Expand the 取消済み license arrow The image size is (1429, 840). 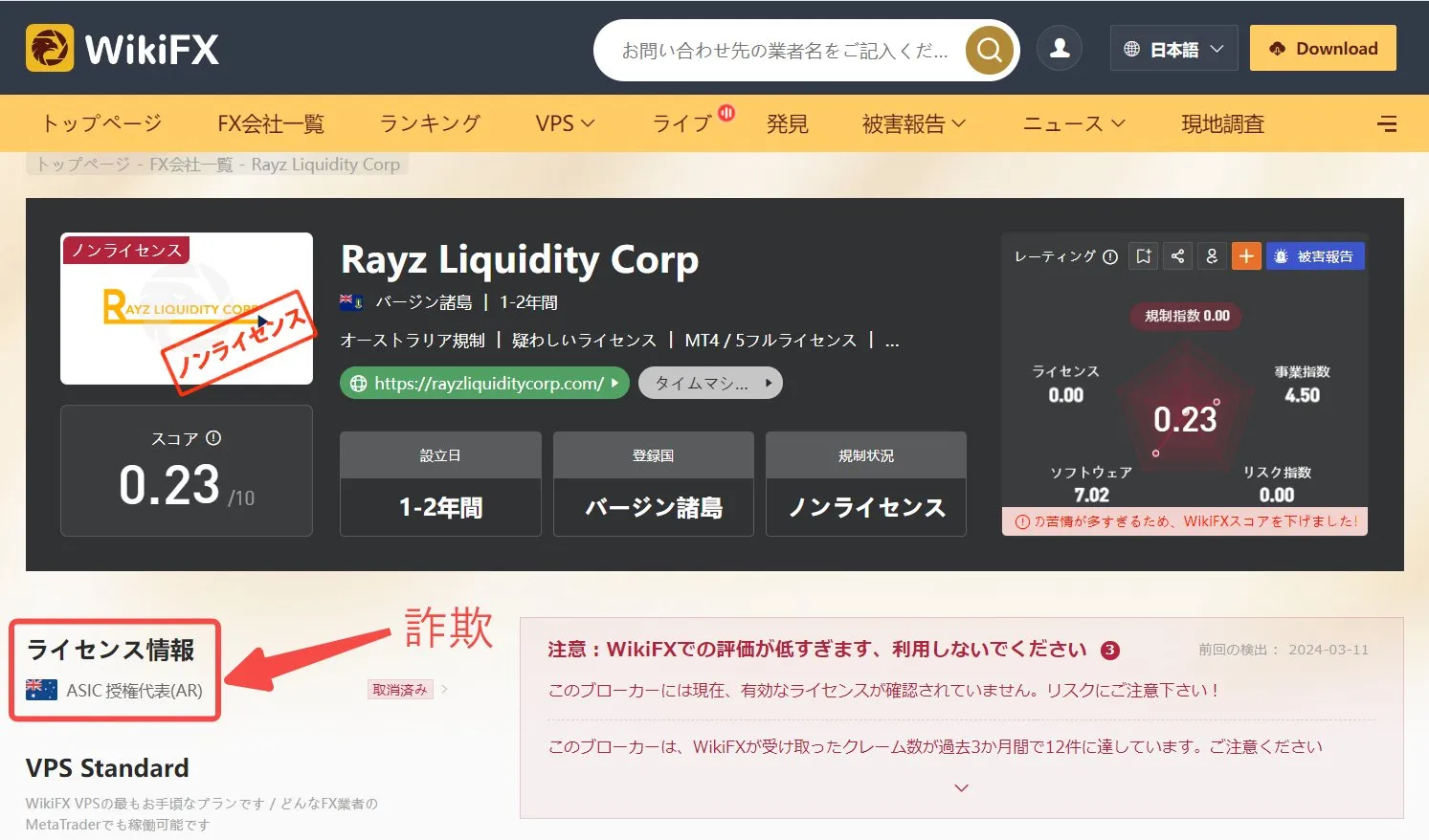(x=445, y=689)
